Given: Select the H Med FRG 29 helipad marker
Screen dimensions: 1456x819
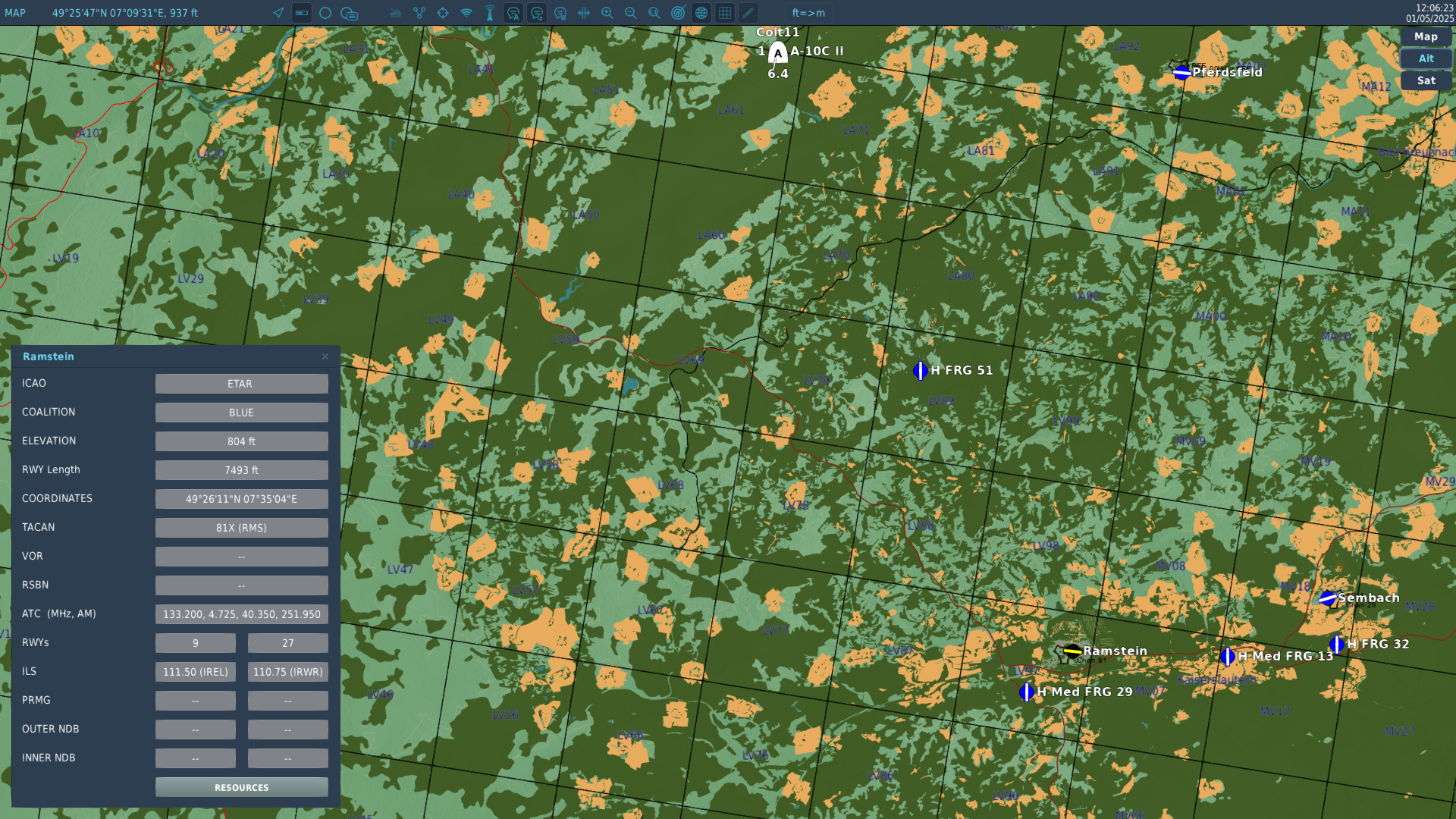Looking at the screenshot, I should (1027, 692).
